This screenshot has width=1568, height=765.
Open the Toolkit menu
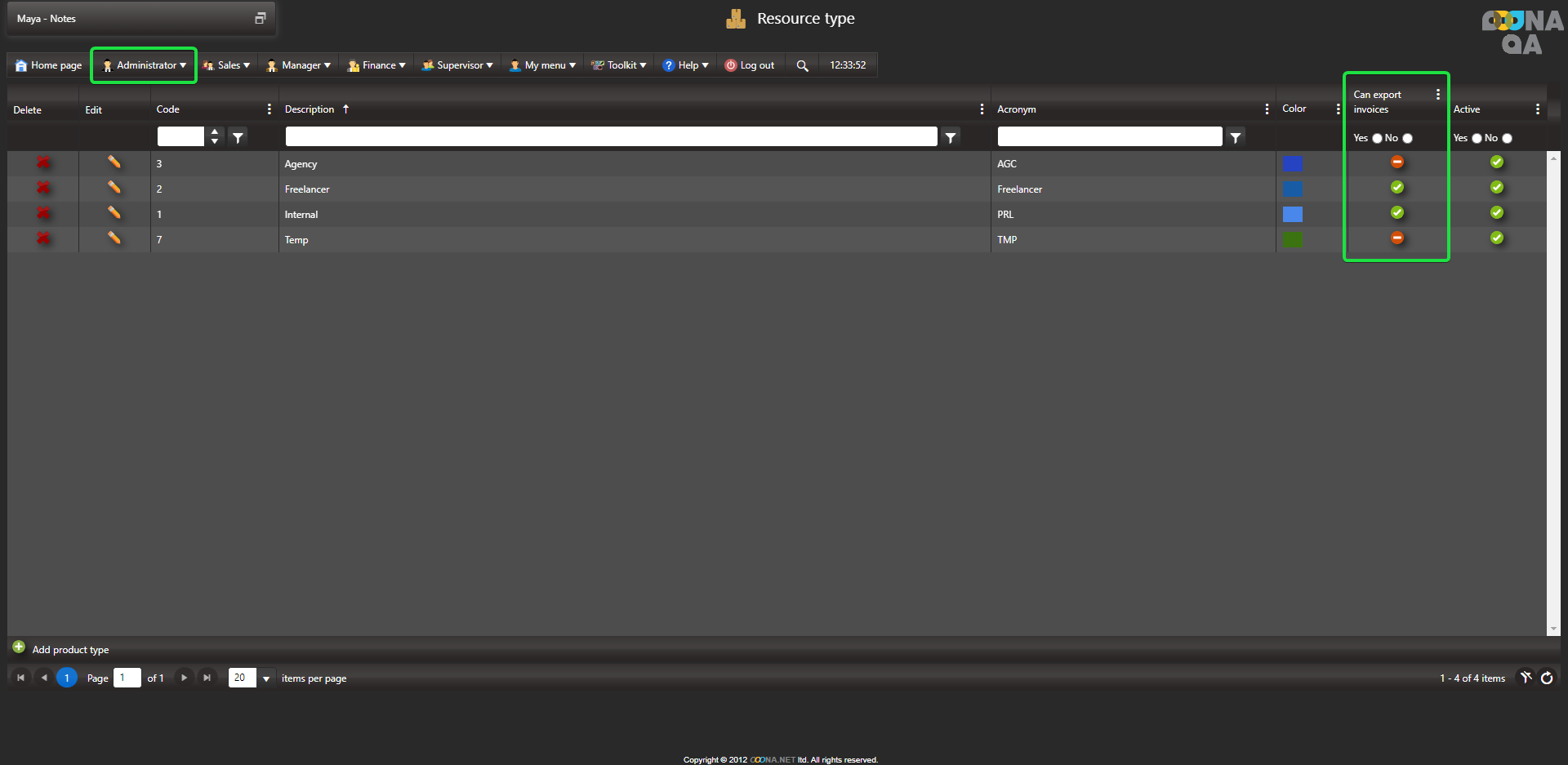[620, 65]
